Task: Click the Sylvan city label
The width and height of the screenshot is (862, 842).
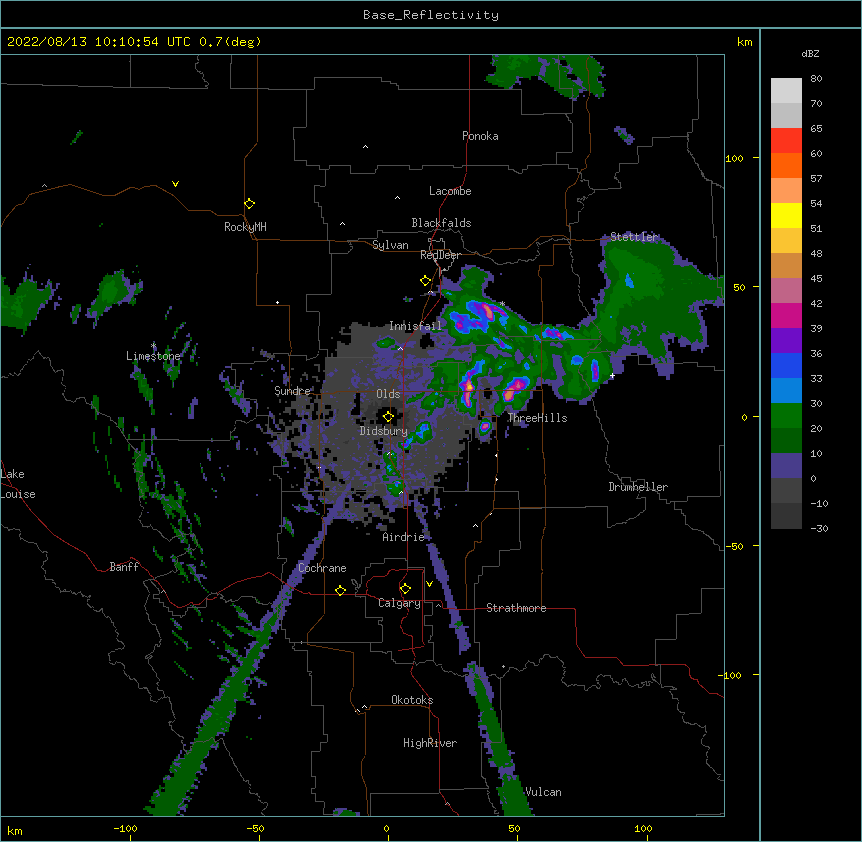Action: pyautogui.click(x=390, y=245)
